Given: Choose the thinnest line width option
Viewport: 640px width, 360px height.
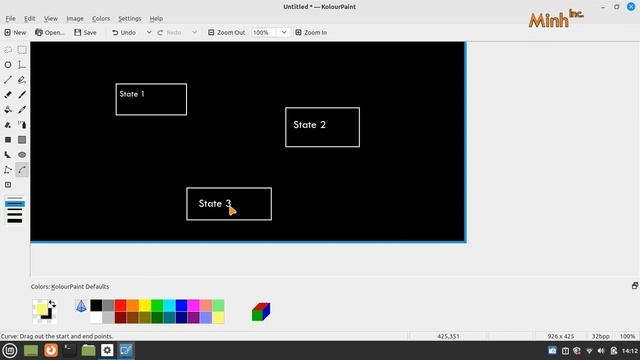Looking at the screenshot, I should pyautogui.click(x=15, y=198).
